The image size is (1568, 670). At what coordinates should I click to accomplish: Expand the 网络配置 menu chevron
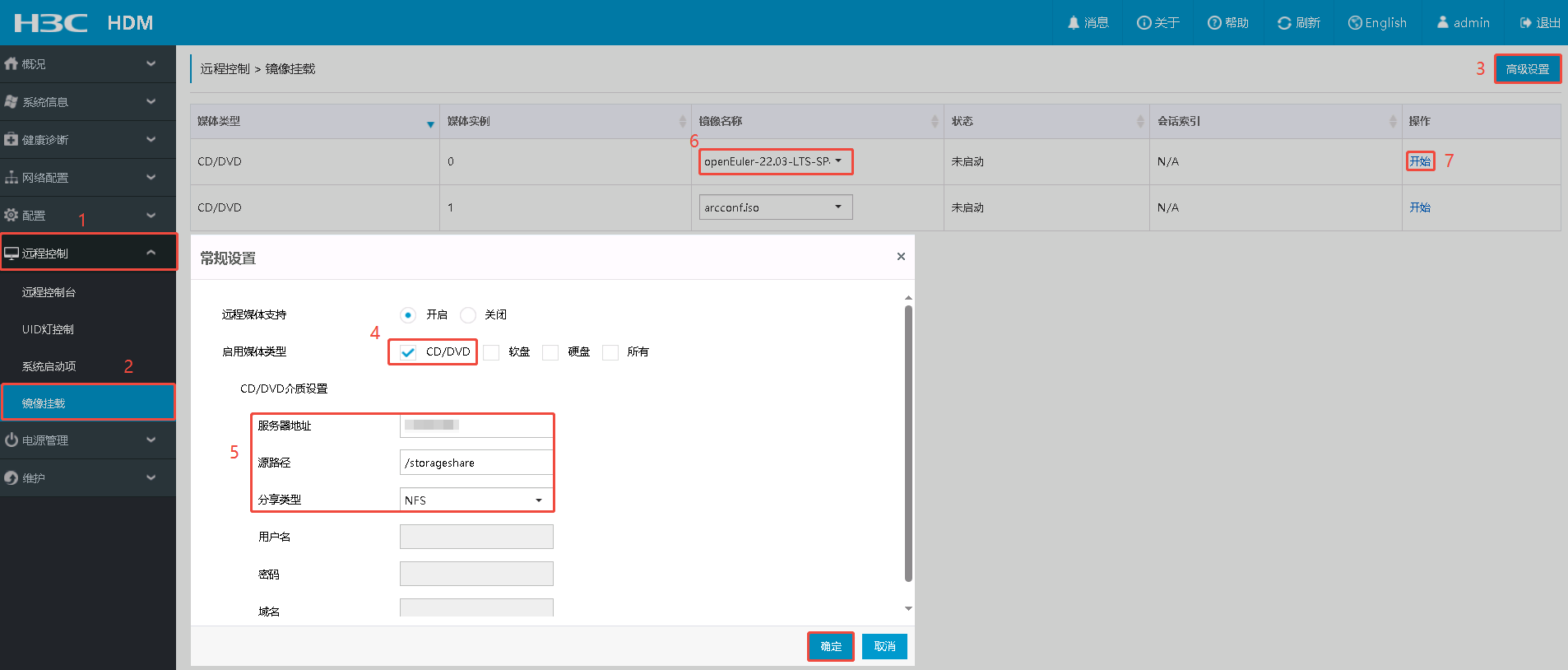coord(151,177)
